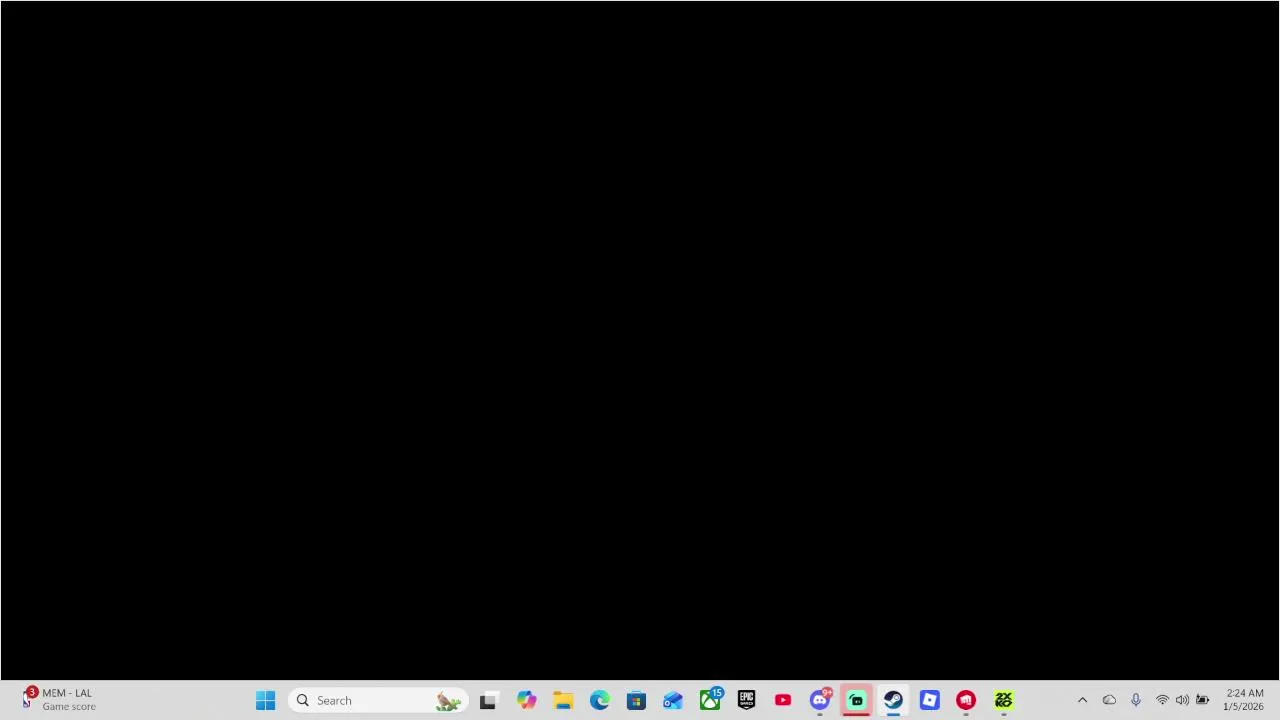
Task: Open the clock showing 2:24 AM
Action: [x=1244, y=700]
